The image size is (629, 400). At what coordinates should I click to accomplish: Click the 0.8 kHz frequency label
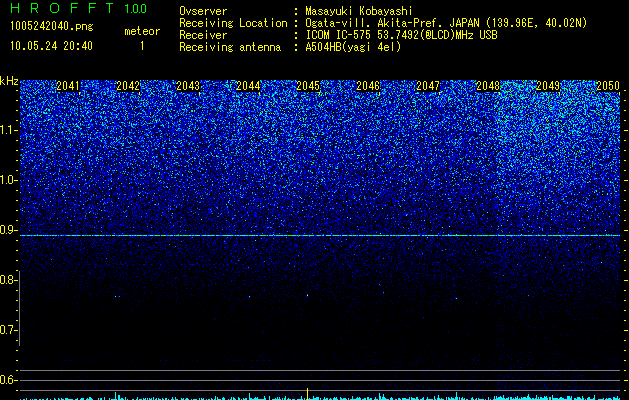tap(7, 280)
